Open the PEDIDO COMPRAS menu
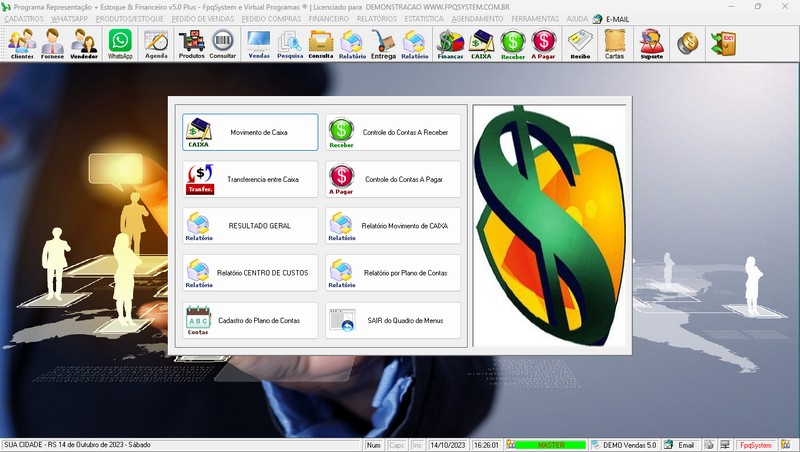 pos(271,19)
